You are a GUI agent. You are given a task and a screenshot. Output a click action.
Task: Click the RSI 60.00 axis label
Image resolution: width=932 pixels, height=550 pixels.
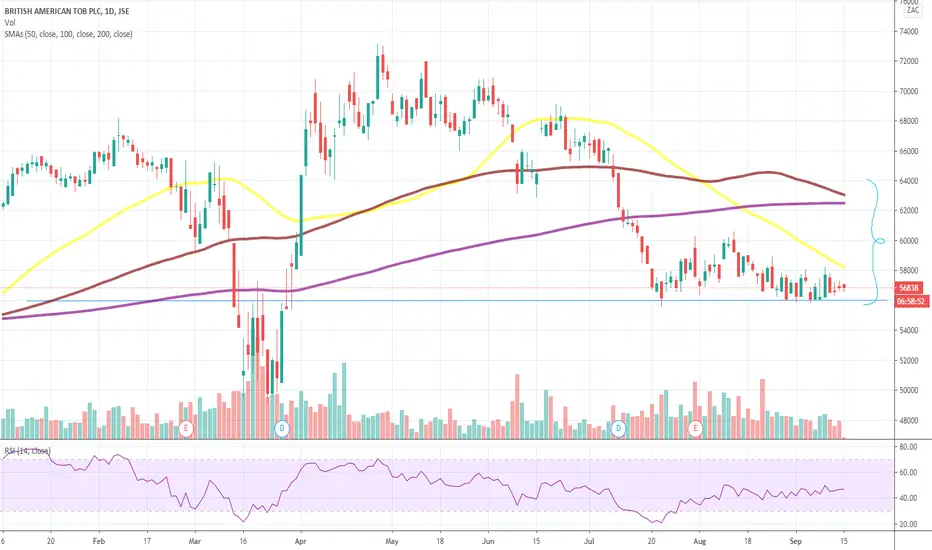[908, 473]
